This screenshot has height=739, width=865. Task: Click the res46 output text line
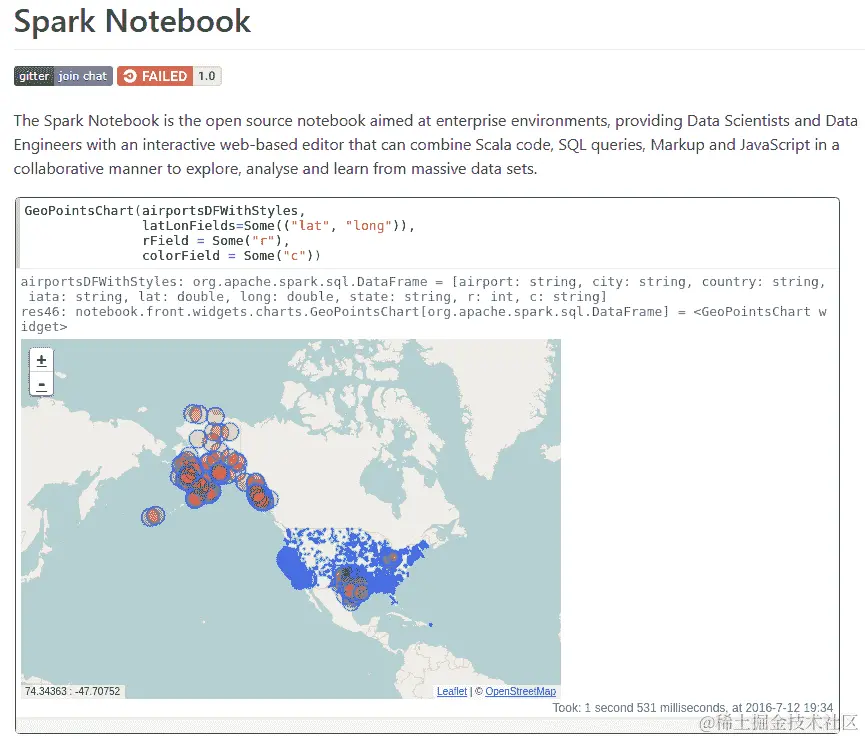click(424, 319)
